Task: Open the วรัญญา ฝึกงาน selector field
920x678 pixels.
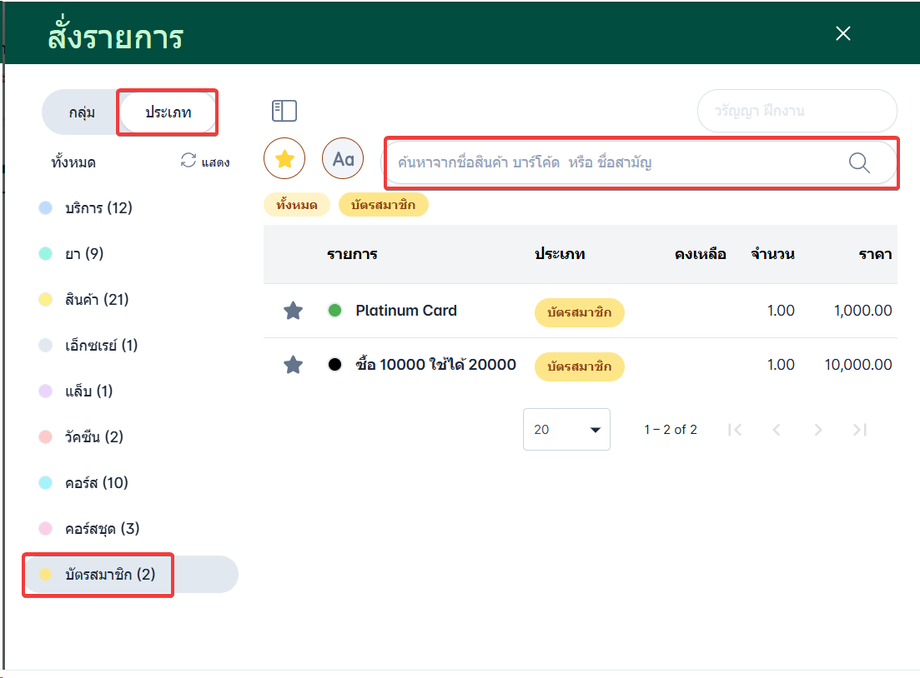Action: point(796,111)
